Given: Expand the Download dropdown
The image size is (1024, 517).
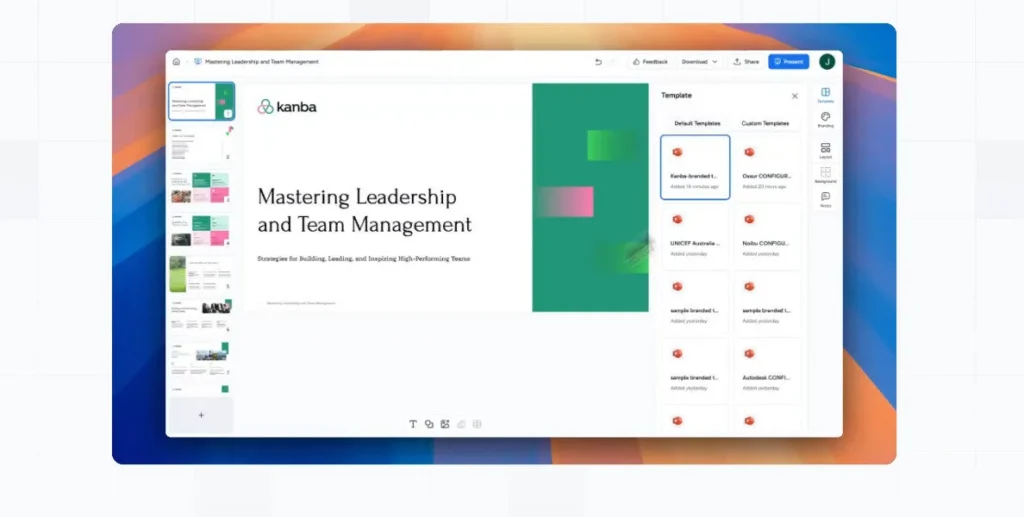Looking at the screenshot, I should (x=699, y=61).
